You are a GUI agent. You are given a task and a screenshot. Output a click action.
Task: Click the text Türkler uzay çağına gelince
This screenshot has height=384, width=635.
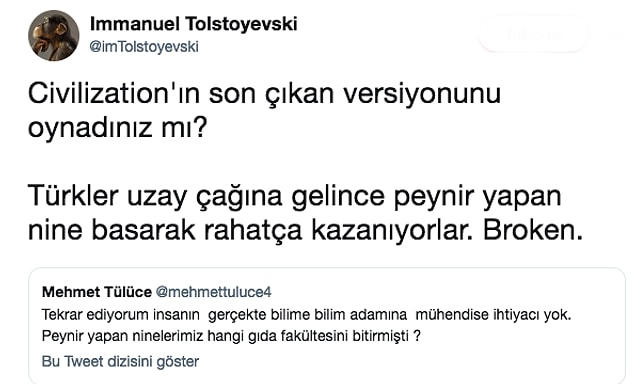(x=206, y=197)
